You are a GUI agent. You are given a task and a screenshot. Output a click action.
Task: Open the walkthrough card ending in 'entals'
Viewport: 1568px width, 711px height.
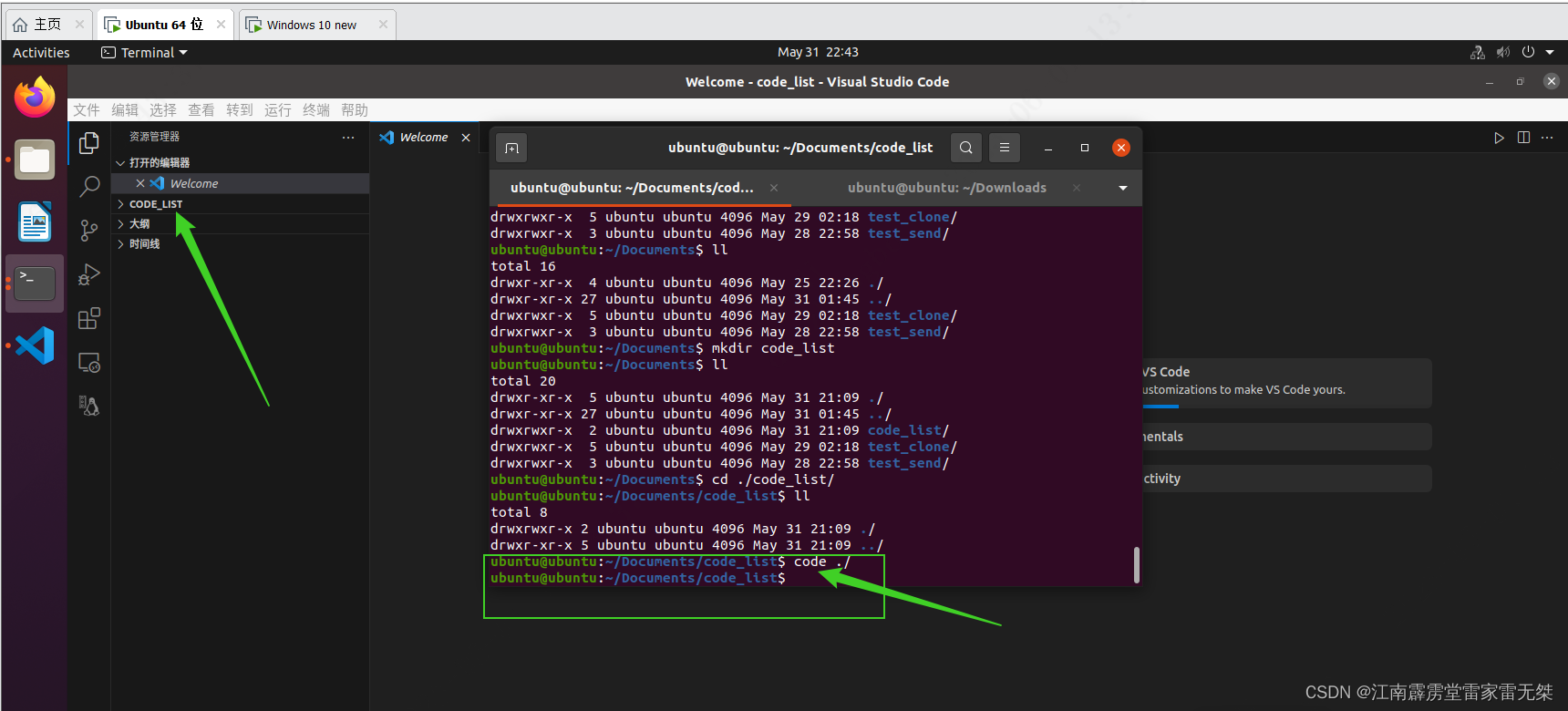pos(1287,437)
